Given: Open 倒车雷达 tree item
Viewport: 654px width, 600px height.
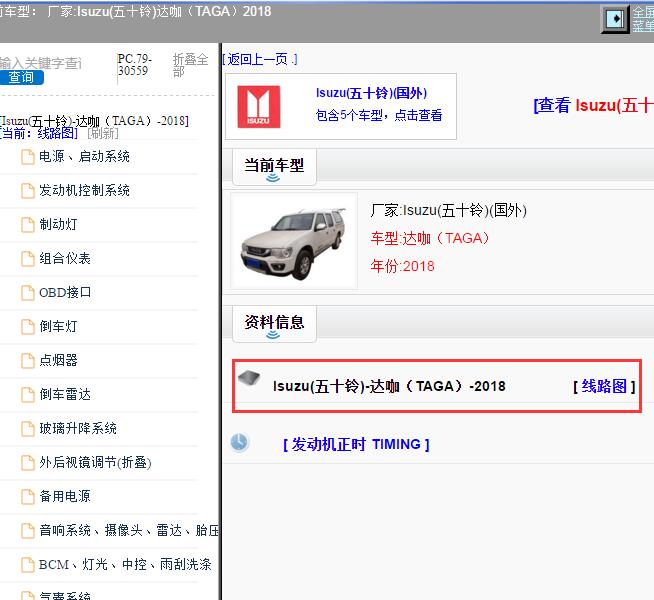Looking at the screenshot, I should click(x=65, y=394).
